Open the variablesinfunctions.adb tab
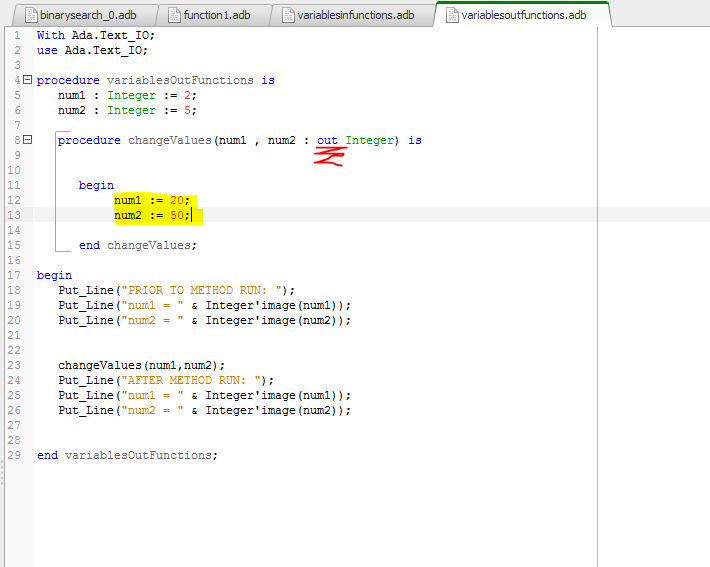 (x=352, y=15)
